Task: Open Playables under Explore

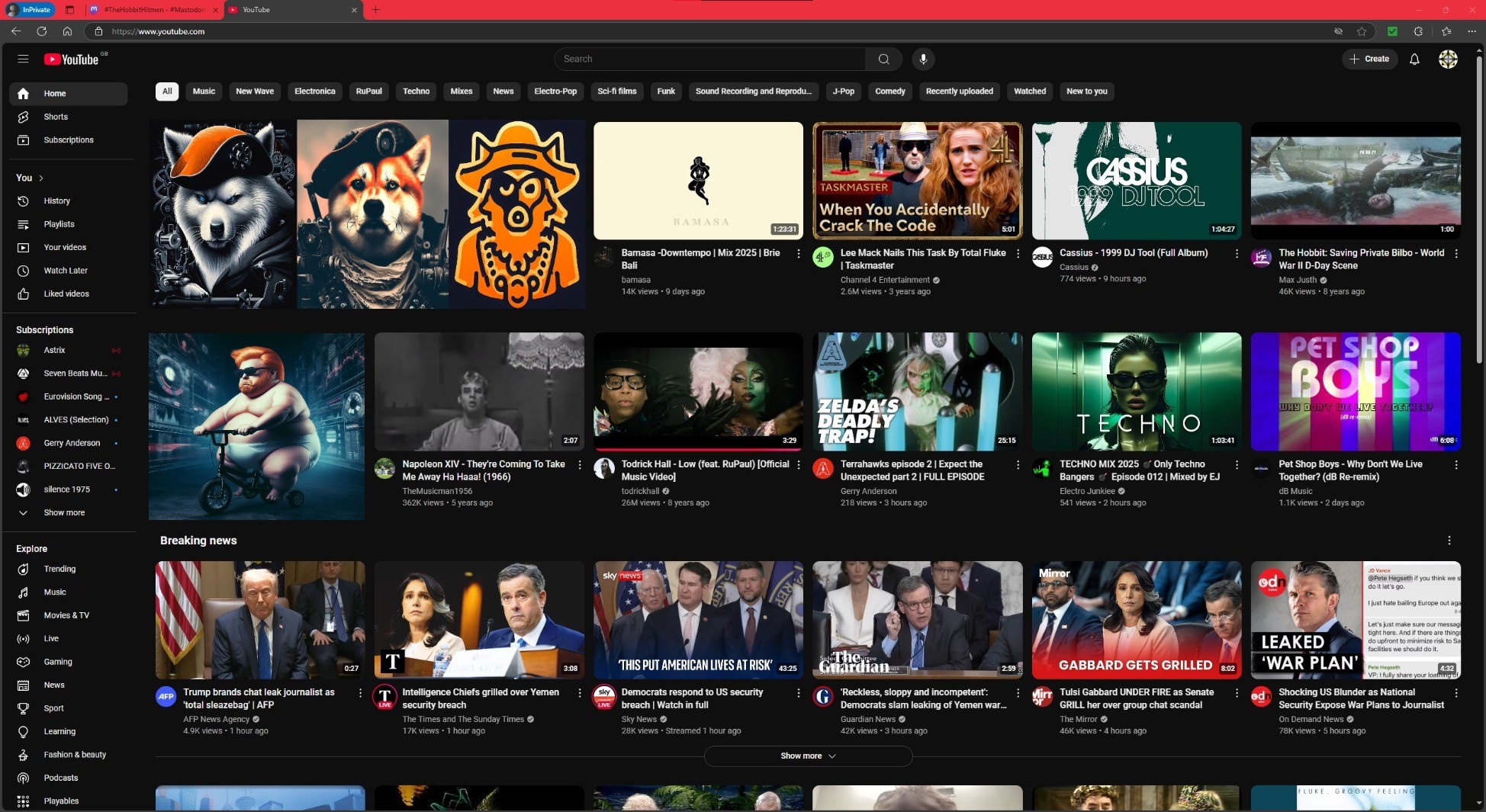Action: [x=68, y=801]
